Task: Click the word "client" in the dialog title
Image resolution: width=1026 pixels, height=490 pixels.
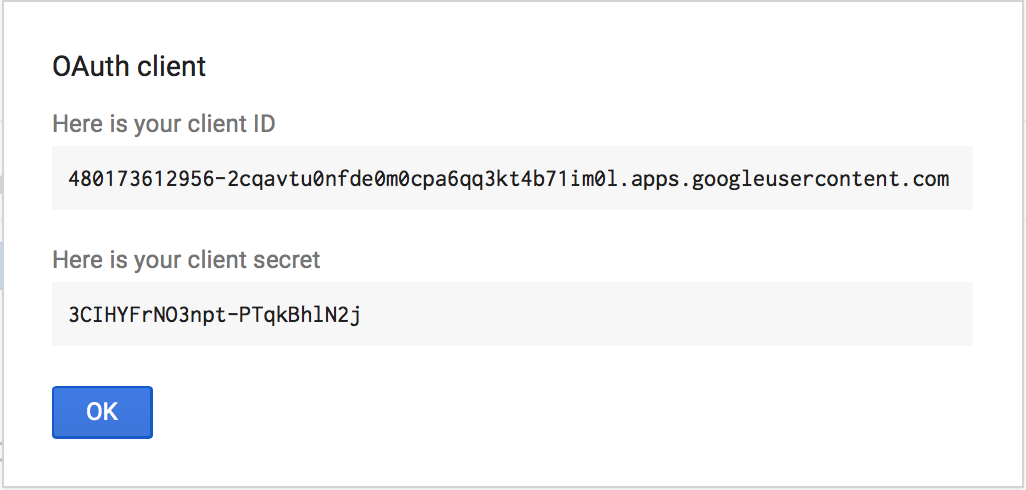Action: coord(171,67)
